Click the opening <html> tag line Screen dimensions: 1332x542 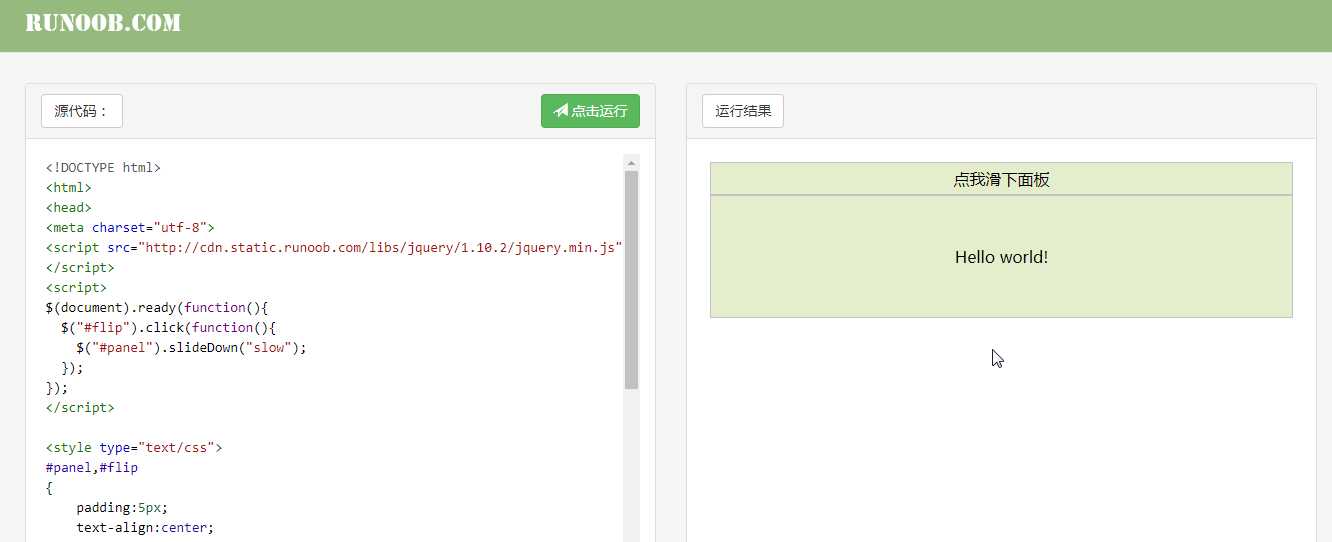pos(68,188)
